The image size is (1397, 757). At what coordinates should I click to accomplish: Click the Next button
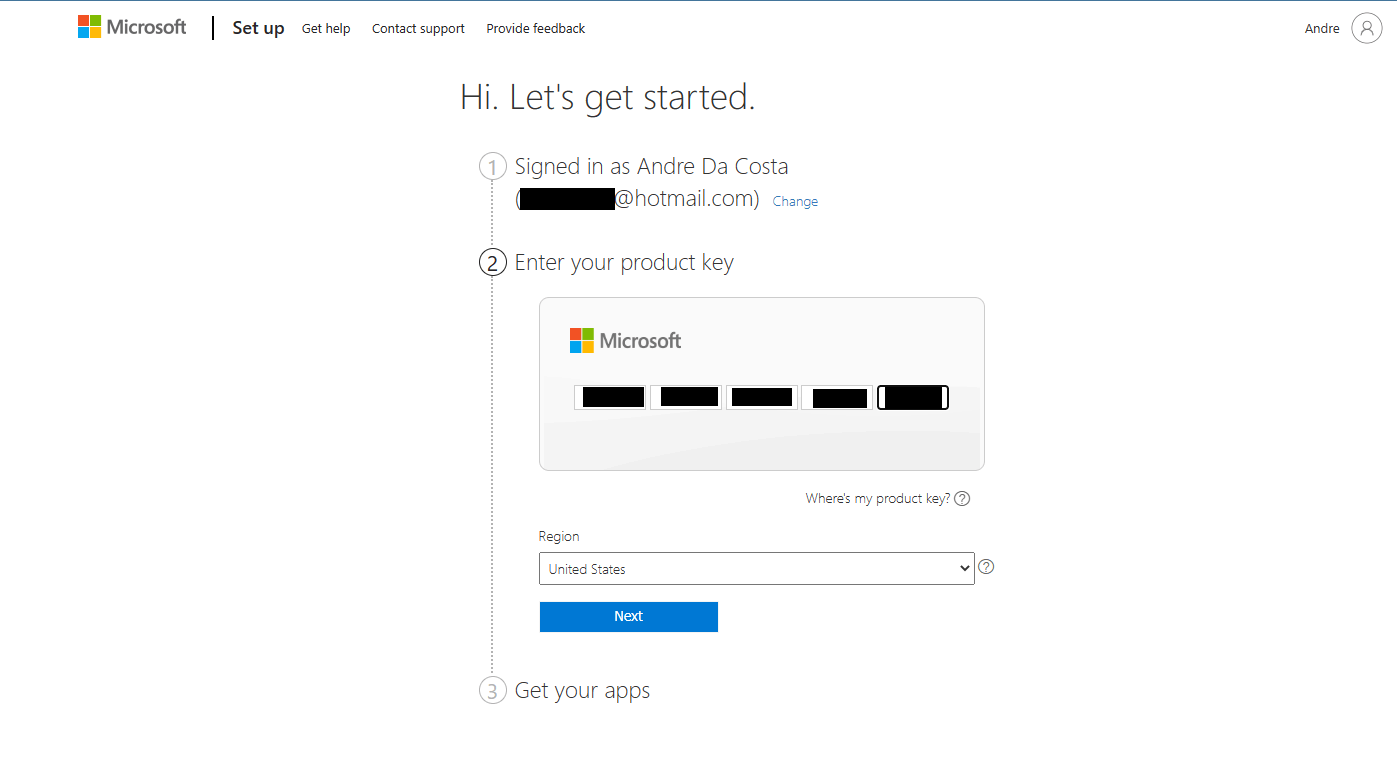coord(628,616)
